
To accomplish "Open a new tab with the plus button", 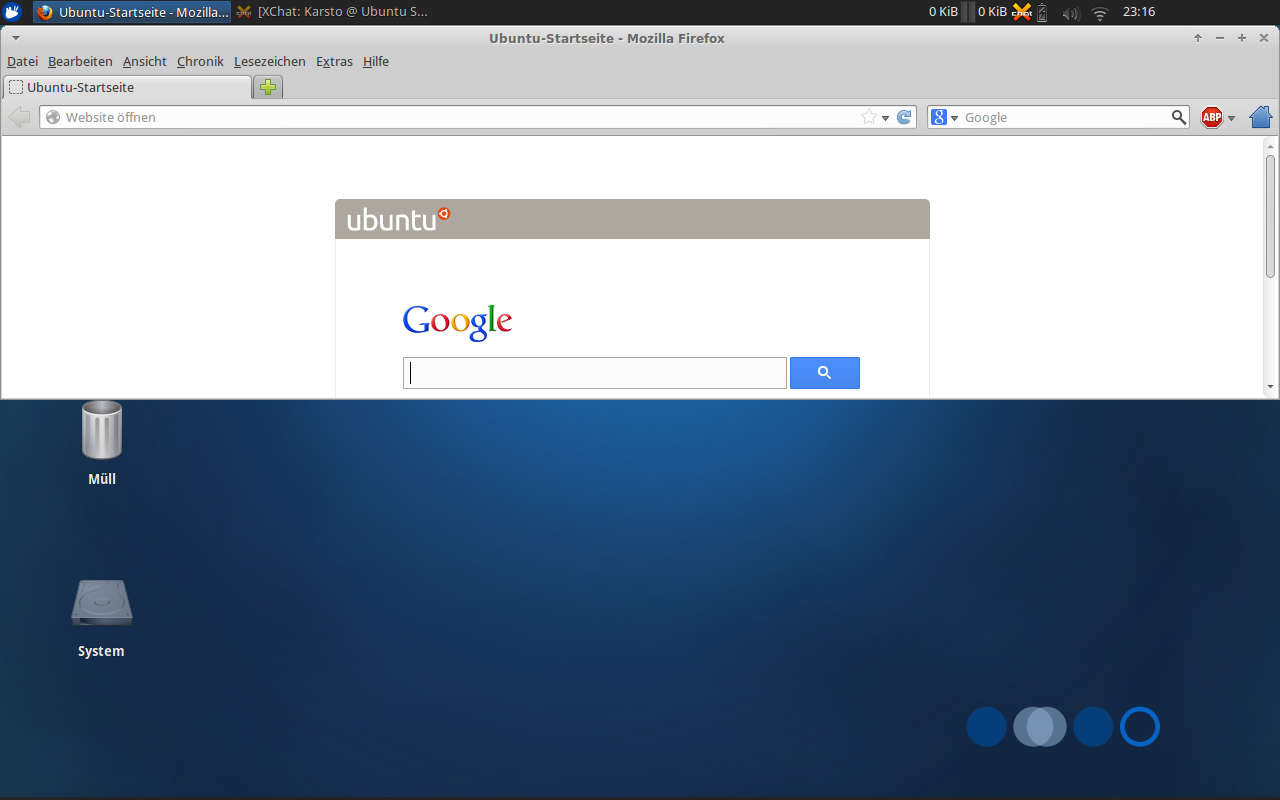I will point(268,87).
